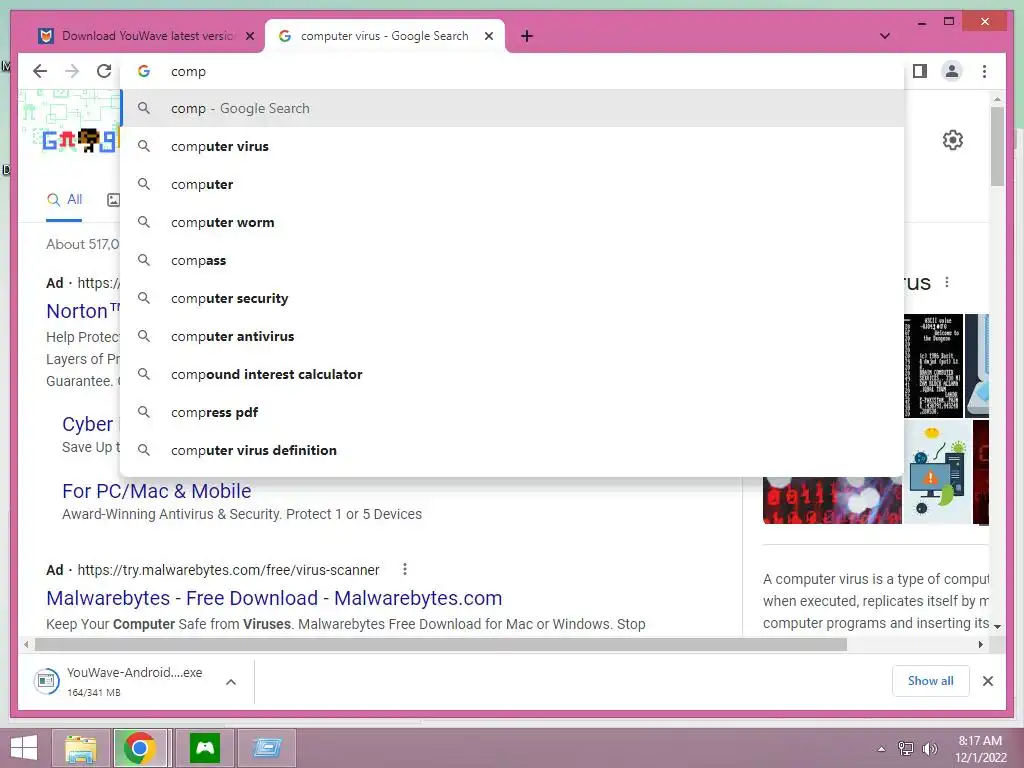The height and width of the screenshot is (768, 1024).
Task: Click the YouWave-Android exe download item
Action: (124, 681)
